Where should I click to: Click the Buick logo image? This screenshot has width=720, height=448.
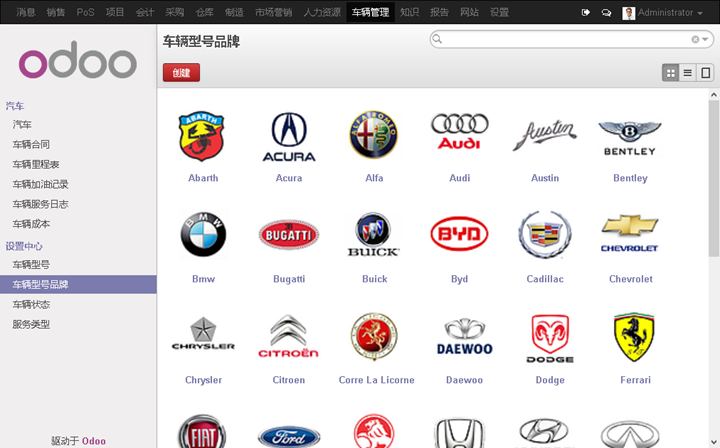[373, 235]
